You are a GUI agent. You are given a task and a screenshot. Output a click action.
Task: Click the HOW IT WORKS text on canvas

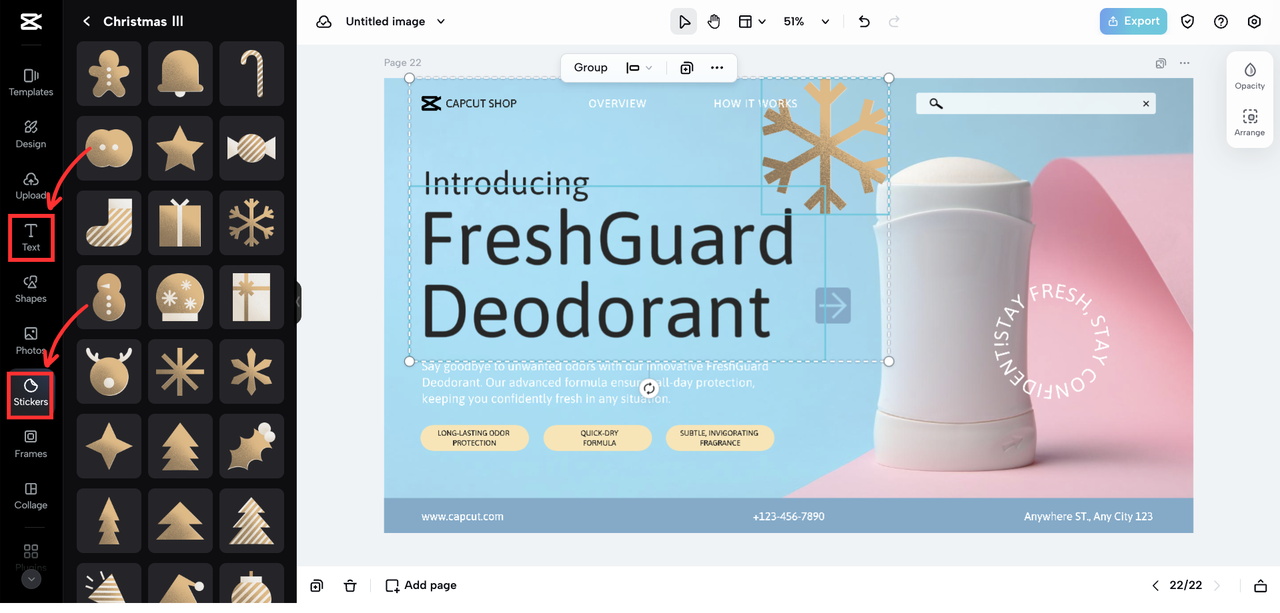coord(755,103)
